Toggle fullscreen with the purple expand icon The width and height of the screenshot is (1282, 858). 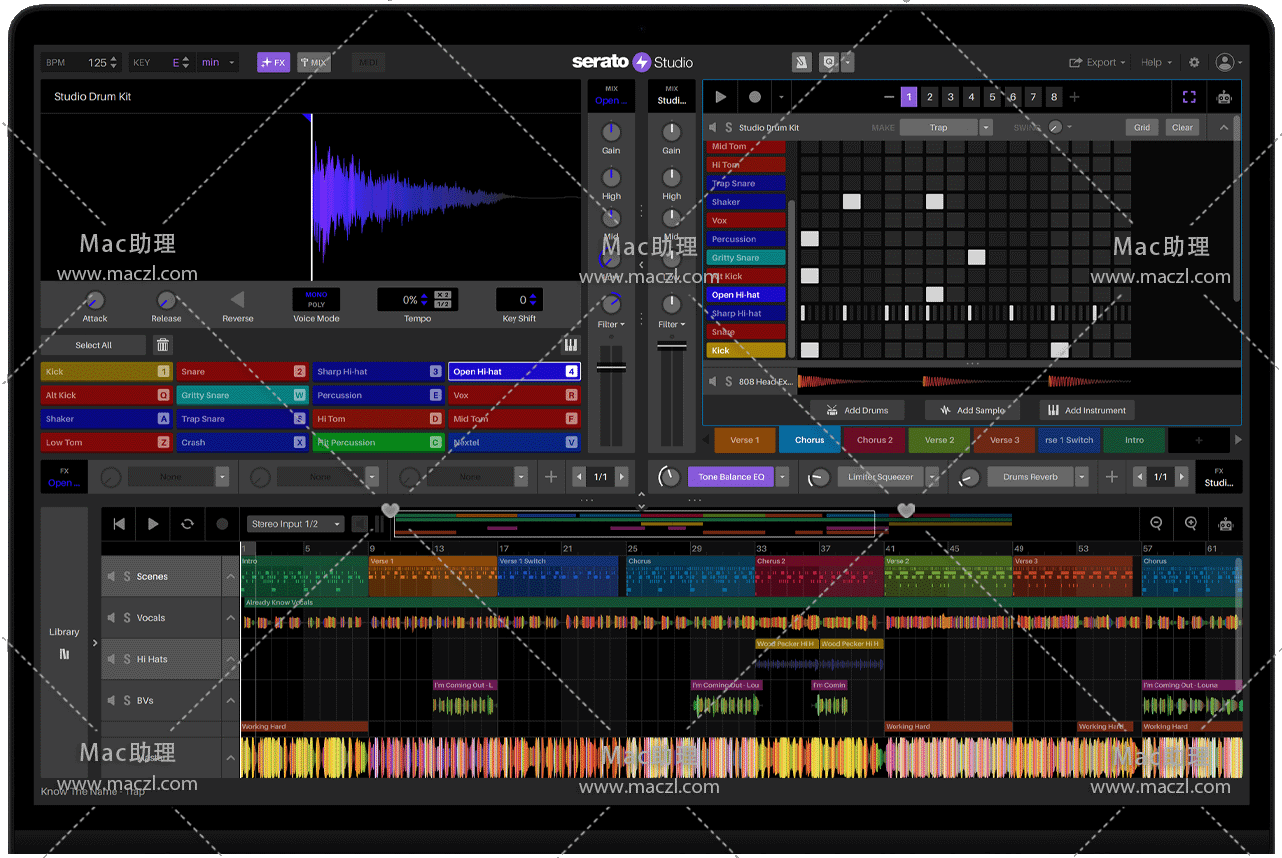[1189, 97]
